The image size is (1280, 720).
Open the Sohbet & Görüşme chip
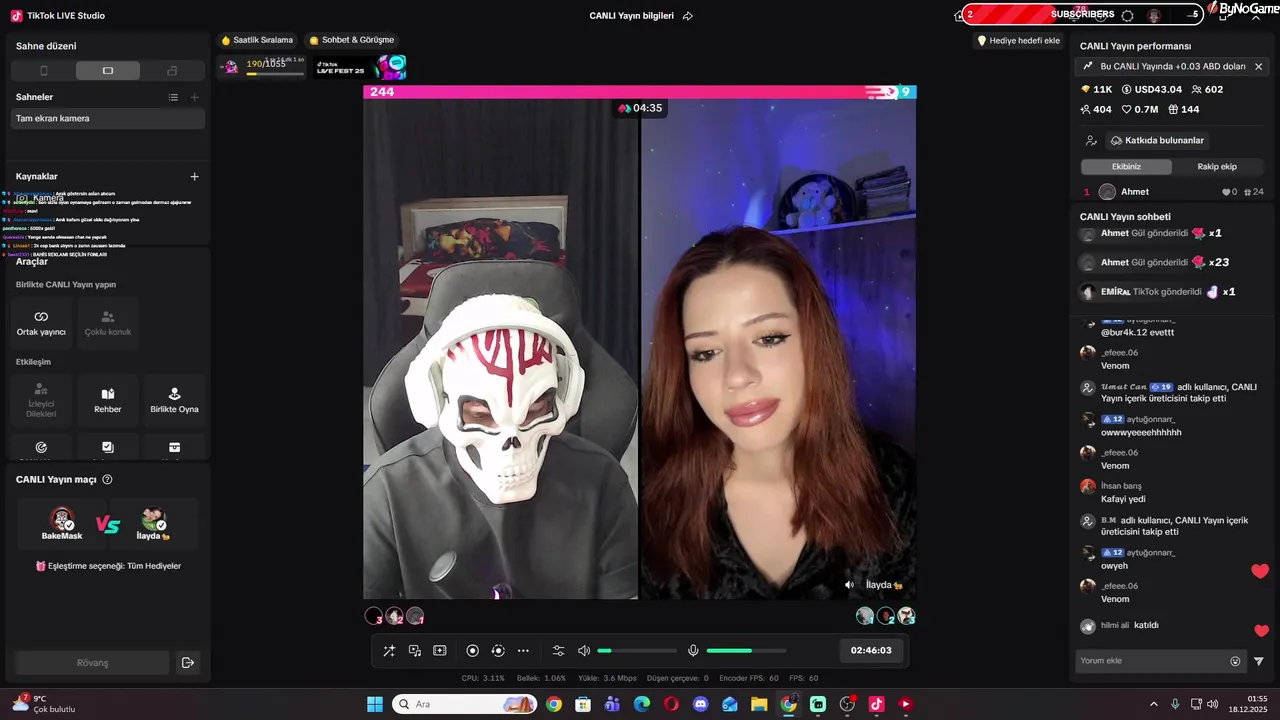pos(351,40)
